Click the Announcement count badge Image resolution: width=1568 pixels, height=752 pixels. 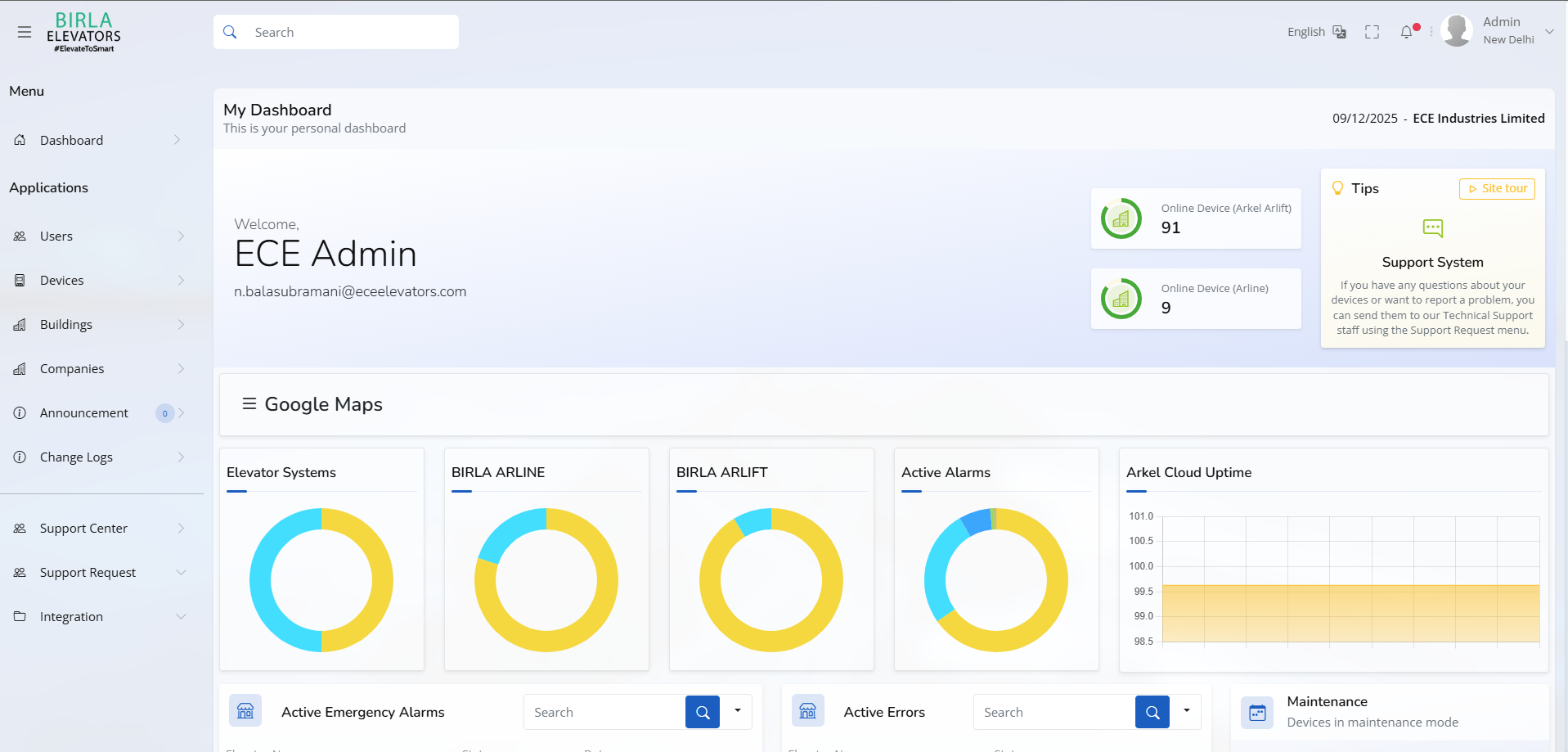tap(164, 413)
